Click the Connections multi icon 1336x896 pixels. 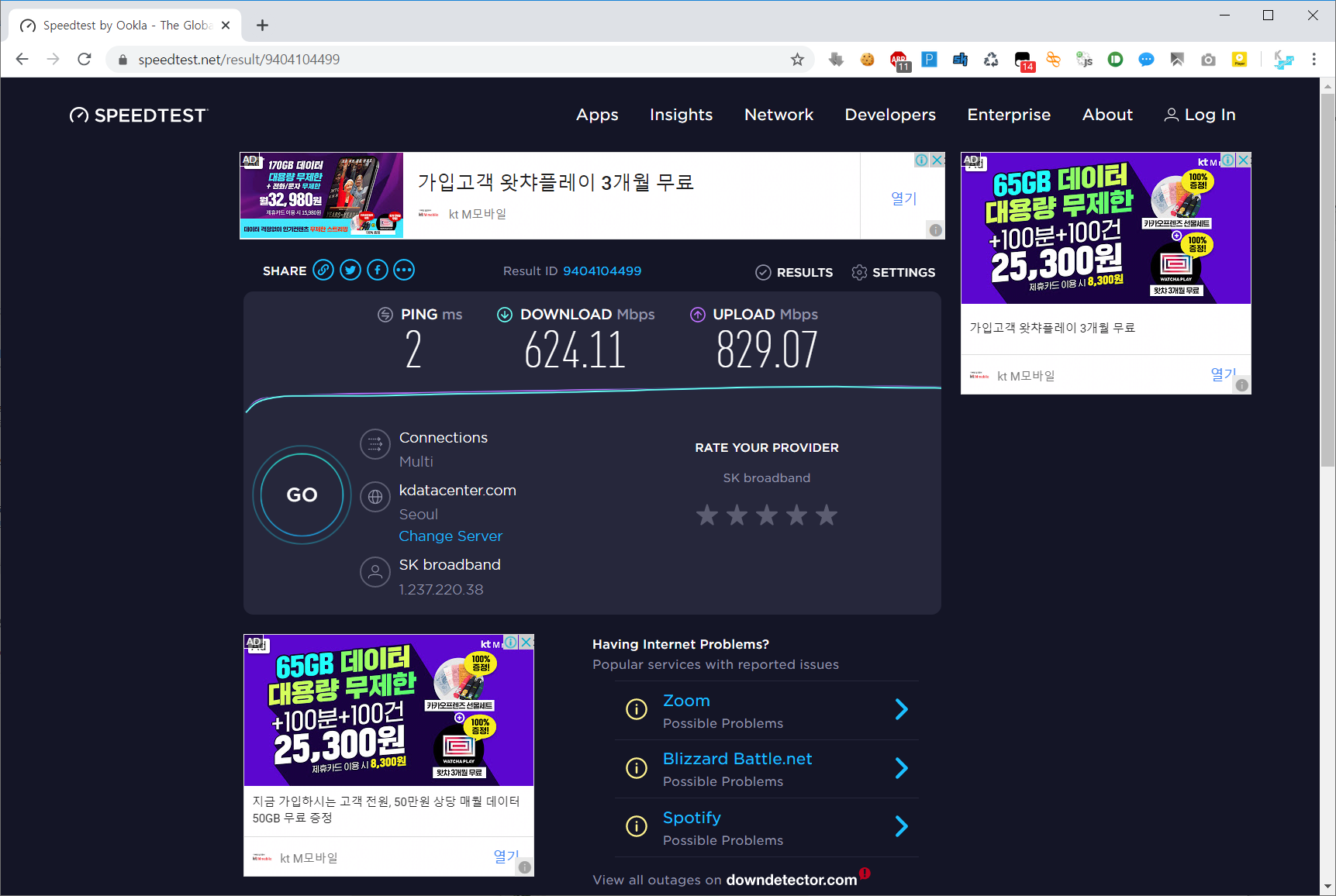375,444
